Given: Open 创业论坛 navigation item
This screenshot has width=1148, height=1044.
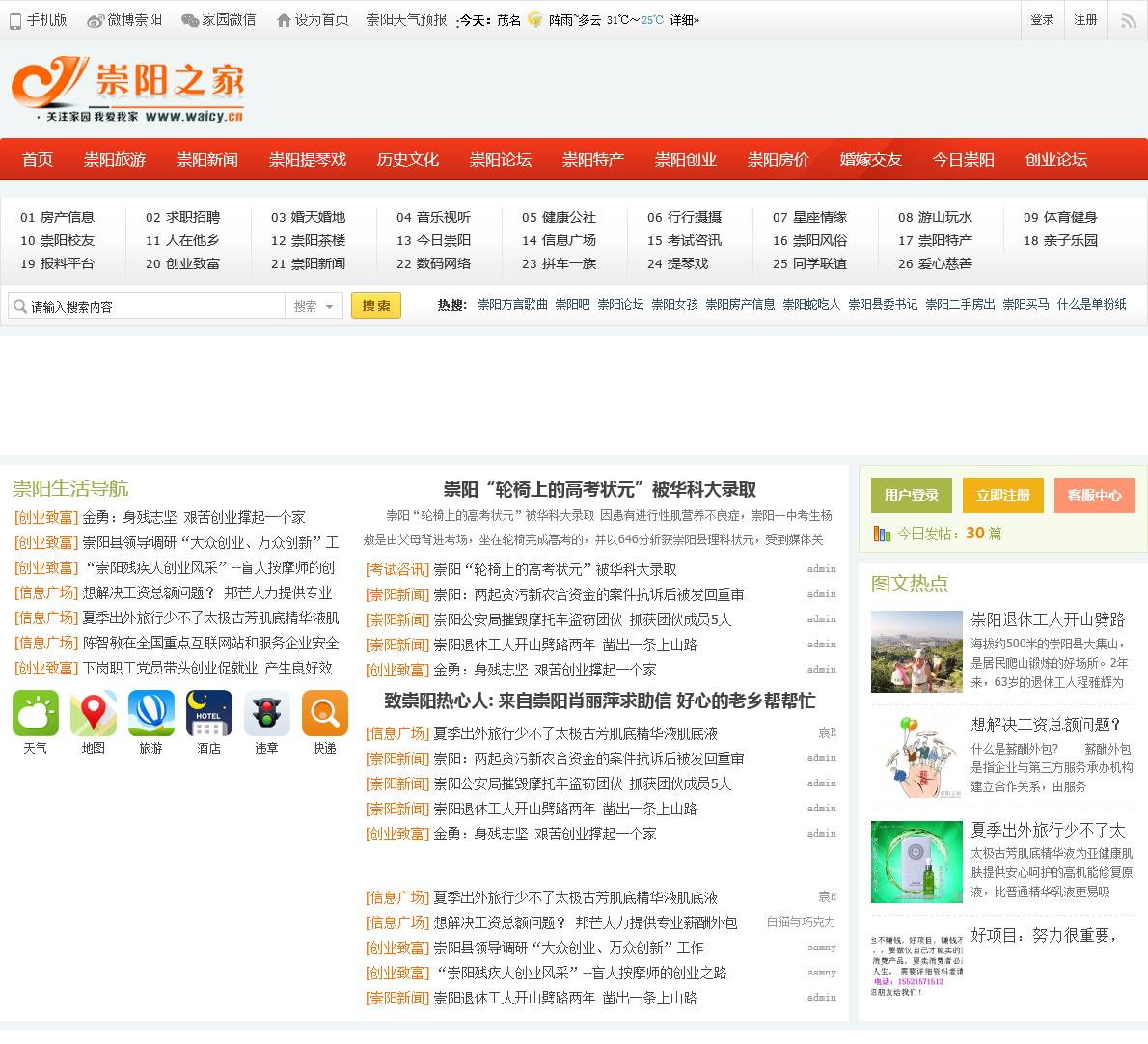Looking at the screenshot, I should coord(1056,159).
